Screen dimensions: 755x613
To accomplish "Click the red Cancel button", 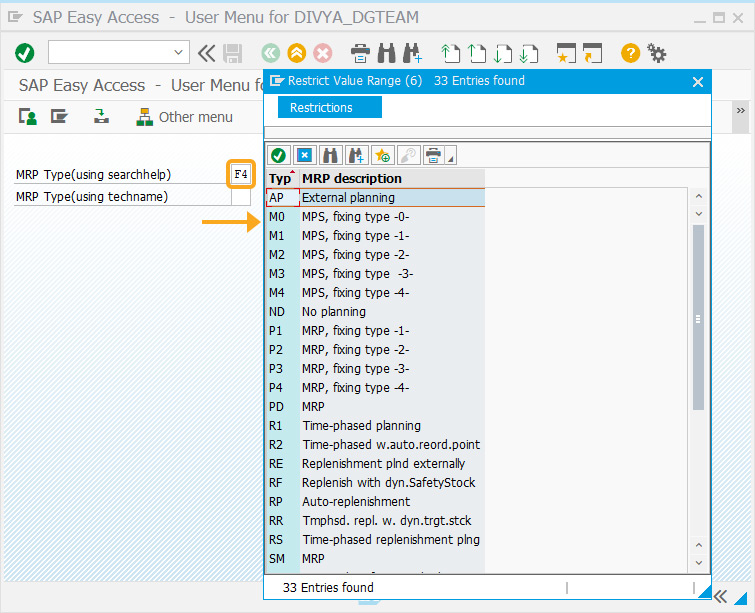I will [323, 53].
